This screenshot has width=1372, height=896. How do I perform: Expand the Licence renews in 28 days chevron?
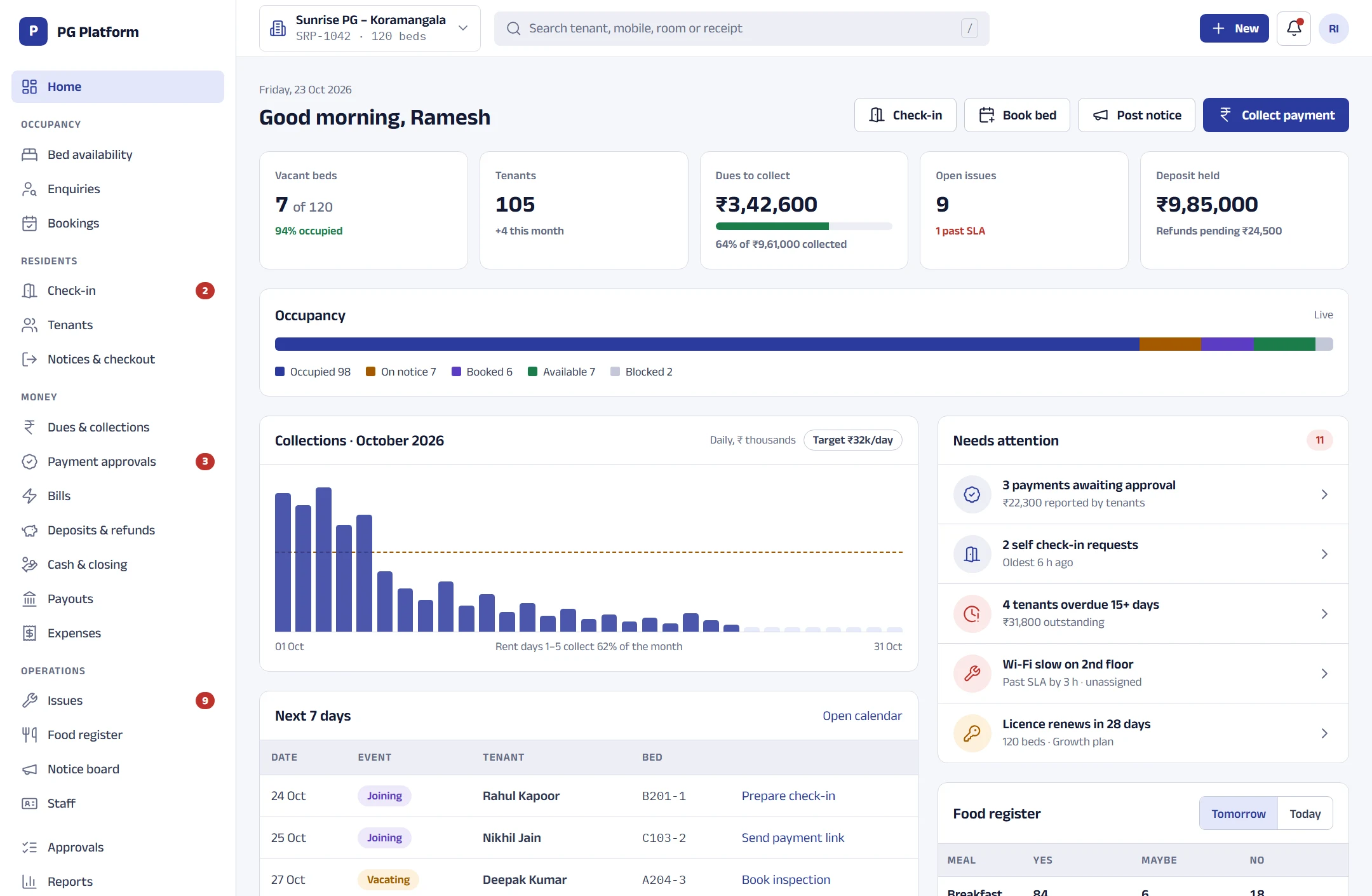pos(1324,733)
